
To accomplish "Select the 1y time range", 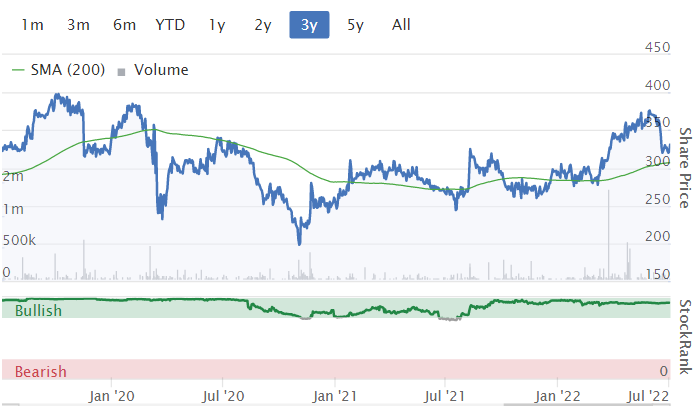I will pyautogui.click(x=217, y=25).
